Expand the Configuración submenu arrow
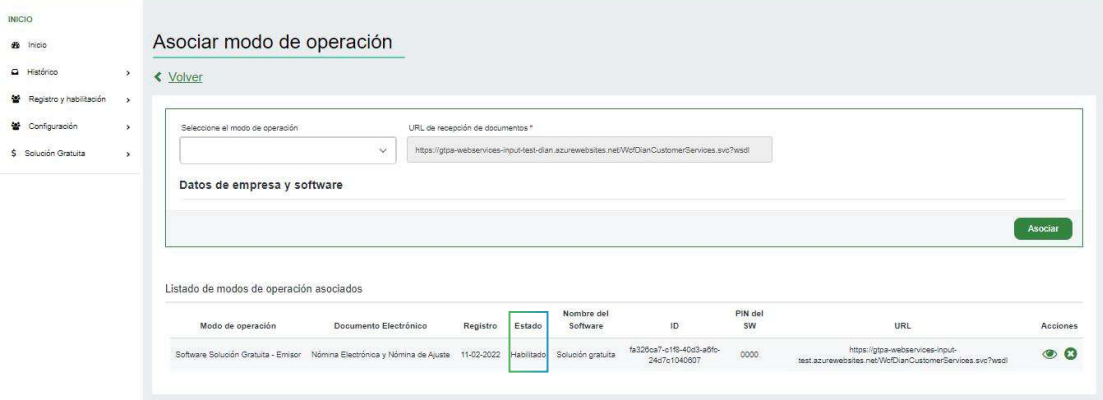 coord(129,126)
